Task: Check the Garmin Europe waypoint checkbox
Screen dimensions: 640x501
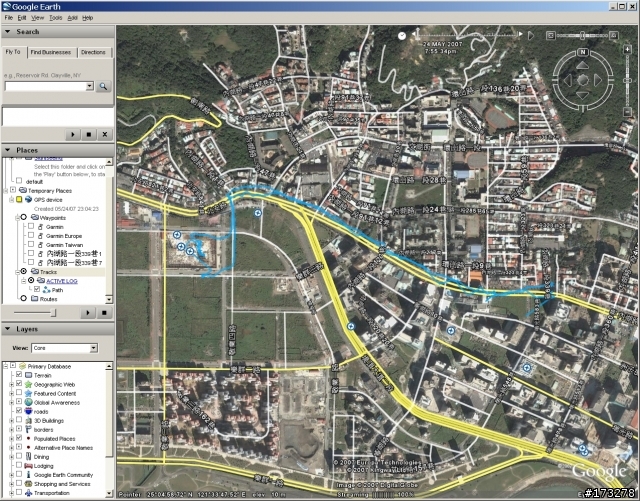Action: click(31, 235)
